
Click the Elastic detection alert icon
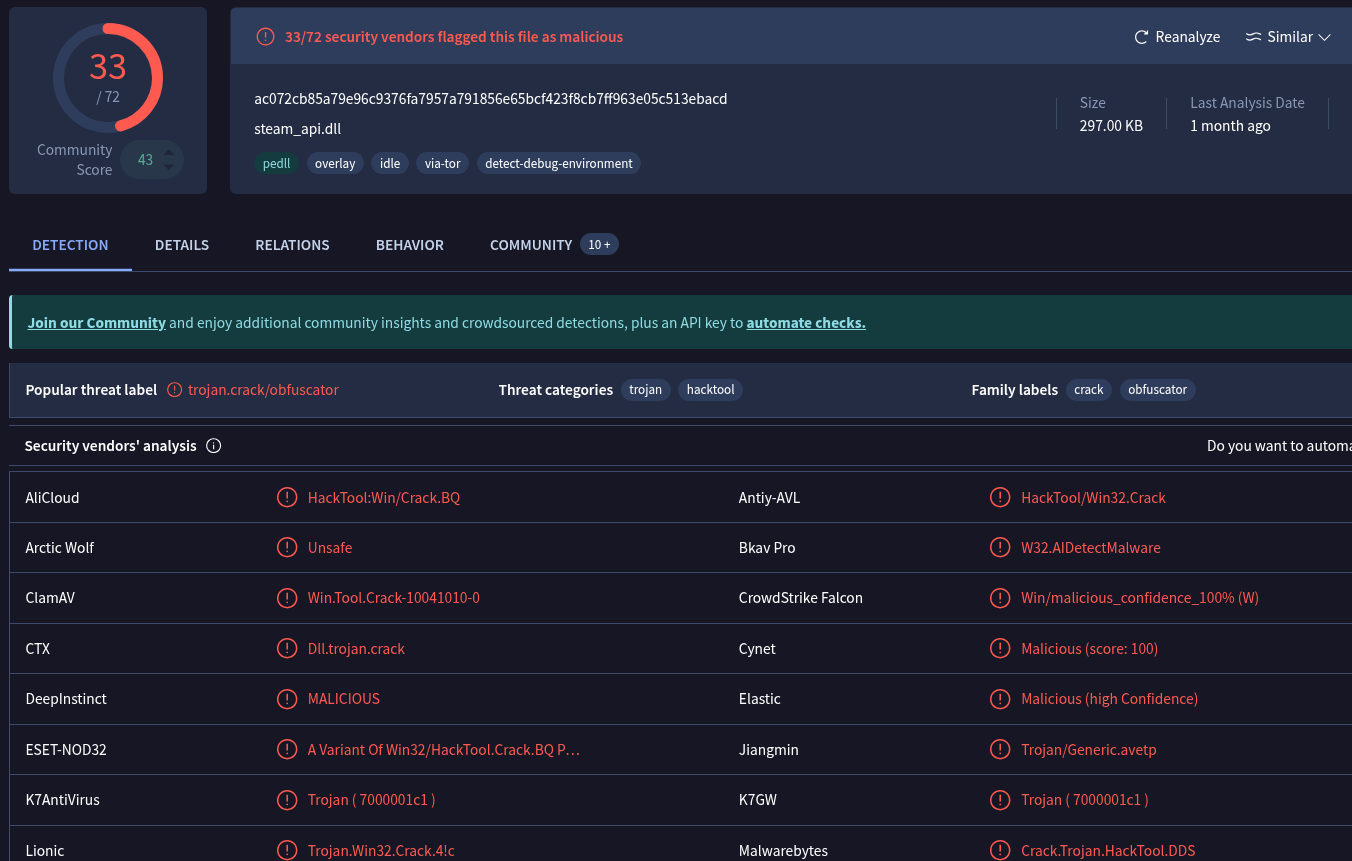pyautogui.click(x=1000, y=698)
